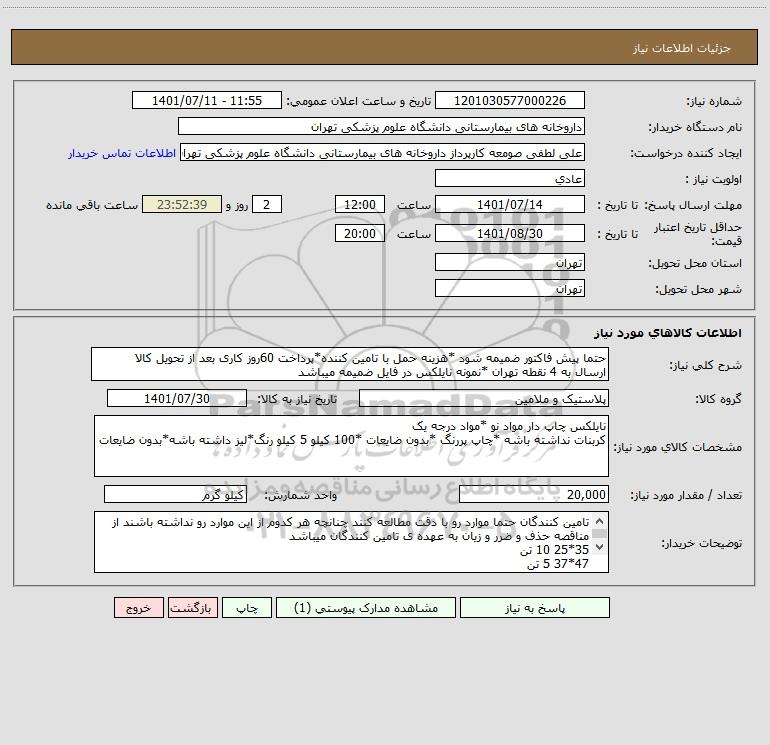Click the need date field 1401/07/30

pyautogui.click(x=177, y=398)
